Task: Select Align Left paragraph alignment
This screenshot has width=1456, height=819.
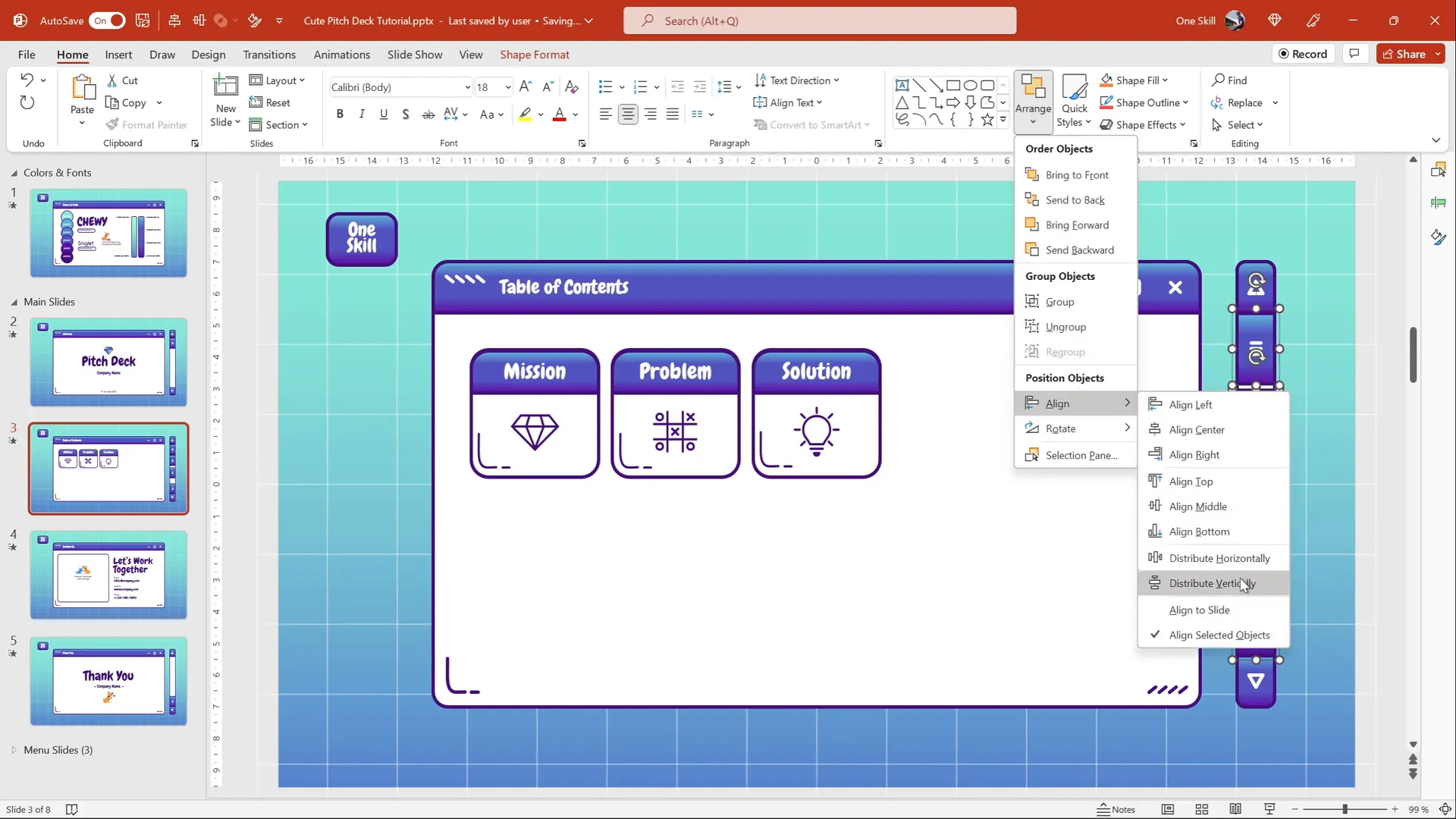Action: [605, 114]
